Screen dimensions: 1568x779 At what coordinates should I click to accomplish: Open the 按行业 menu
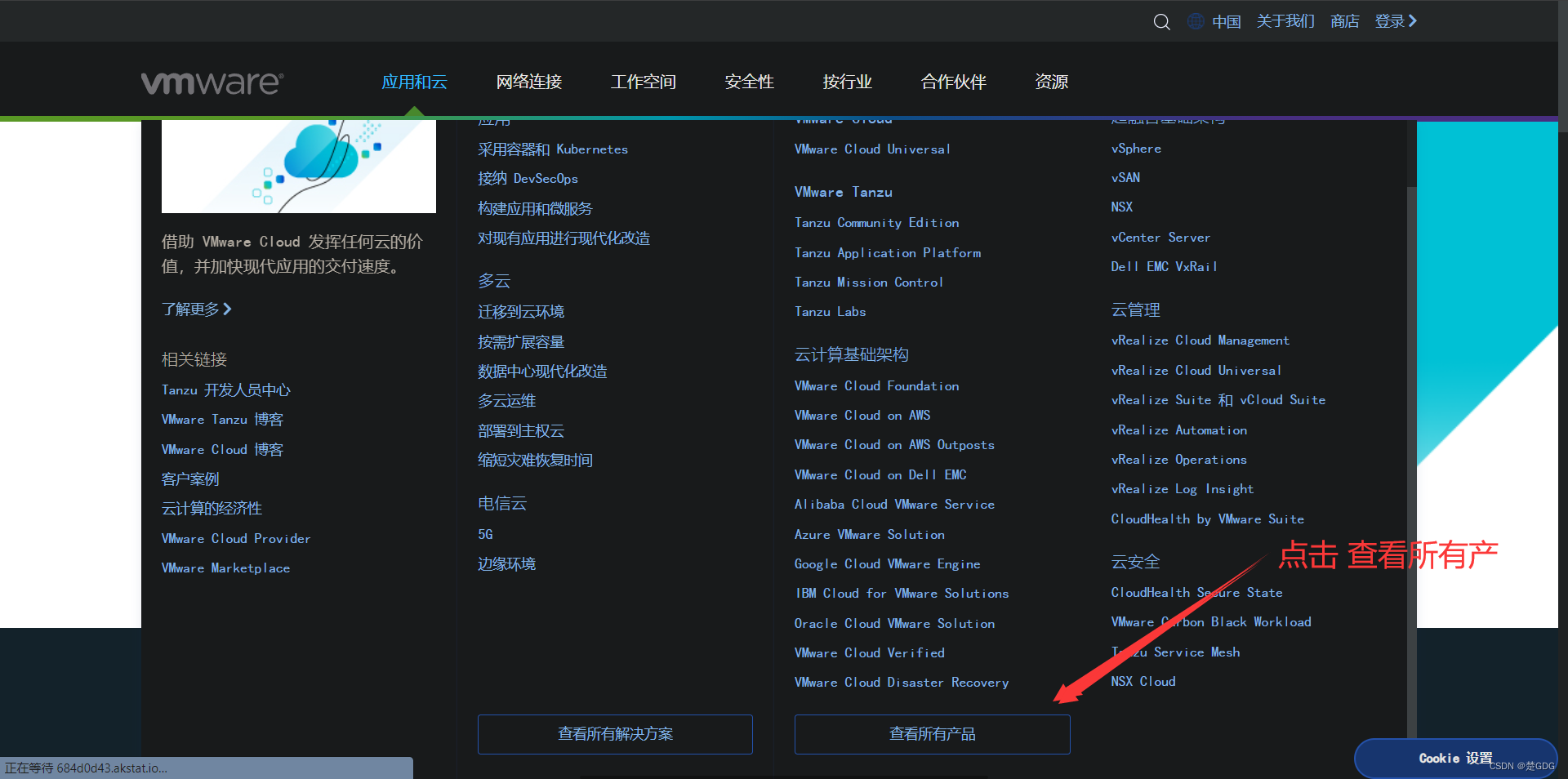point(848,82)
